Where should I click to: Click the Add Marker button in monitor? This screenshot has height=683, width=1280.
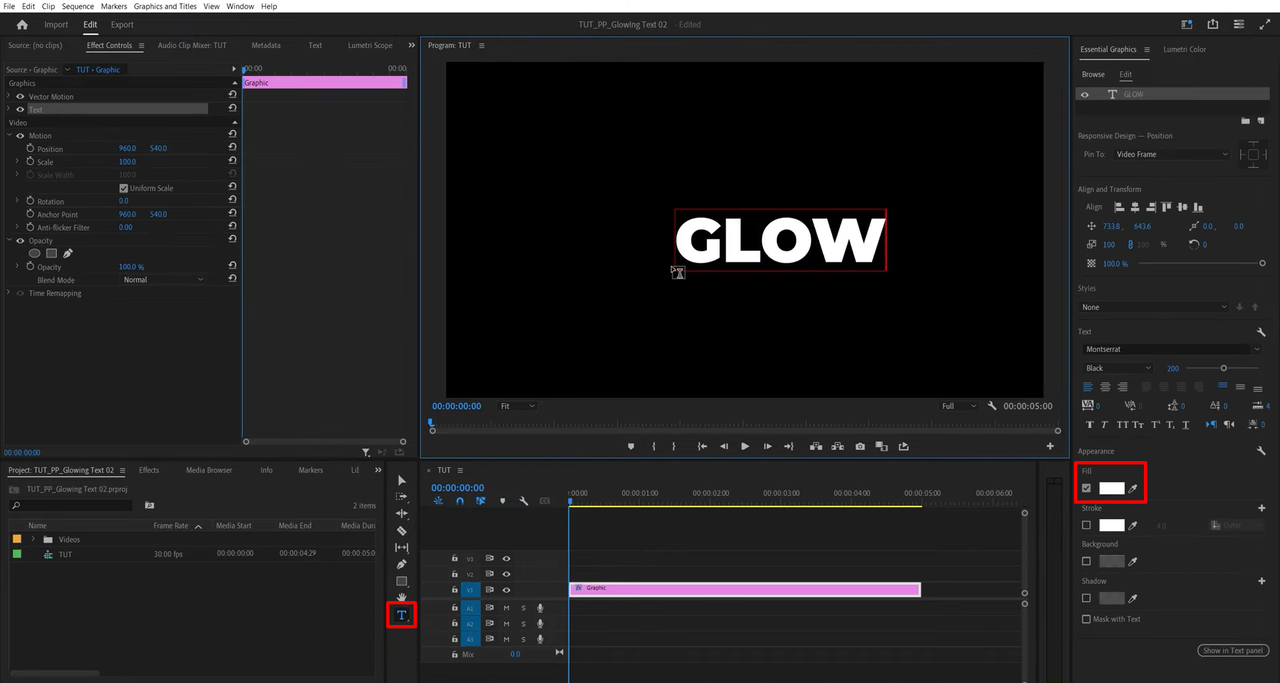(631, 446)
